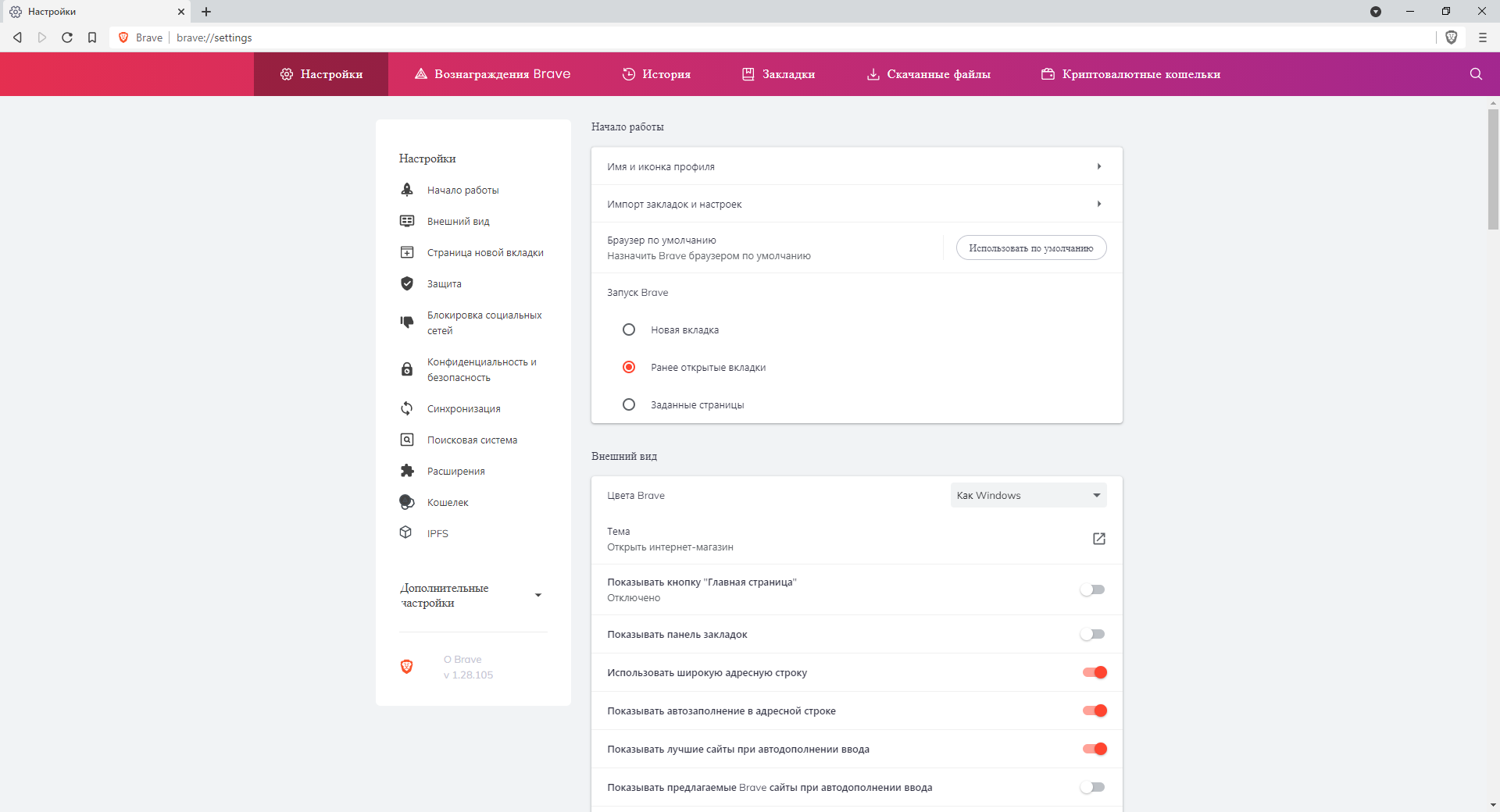The width and height of the screenshot is (1500, 812).
Task: Click the tab search dropdown circle icon
Action: [1376, 12]
